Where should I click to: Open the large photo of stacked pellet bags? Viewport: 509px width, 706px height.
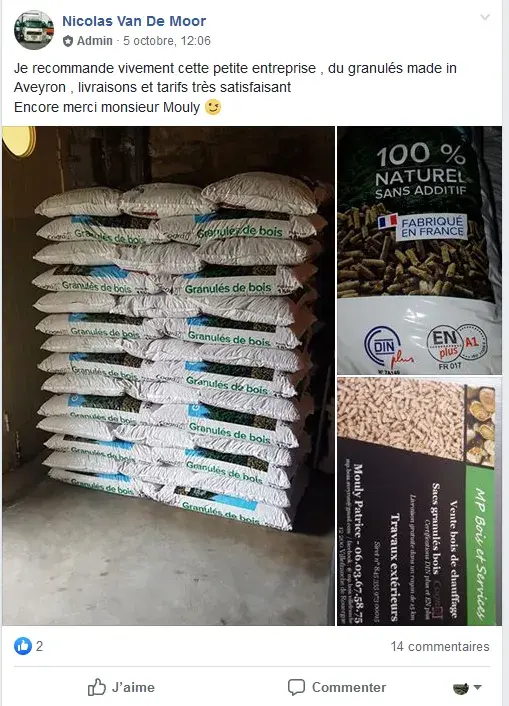(x=168, y=376)
